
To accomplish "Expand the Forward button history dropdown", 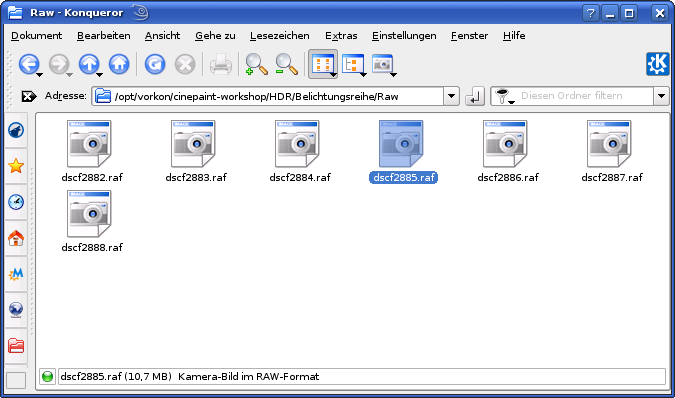I will click(69, 75).
